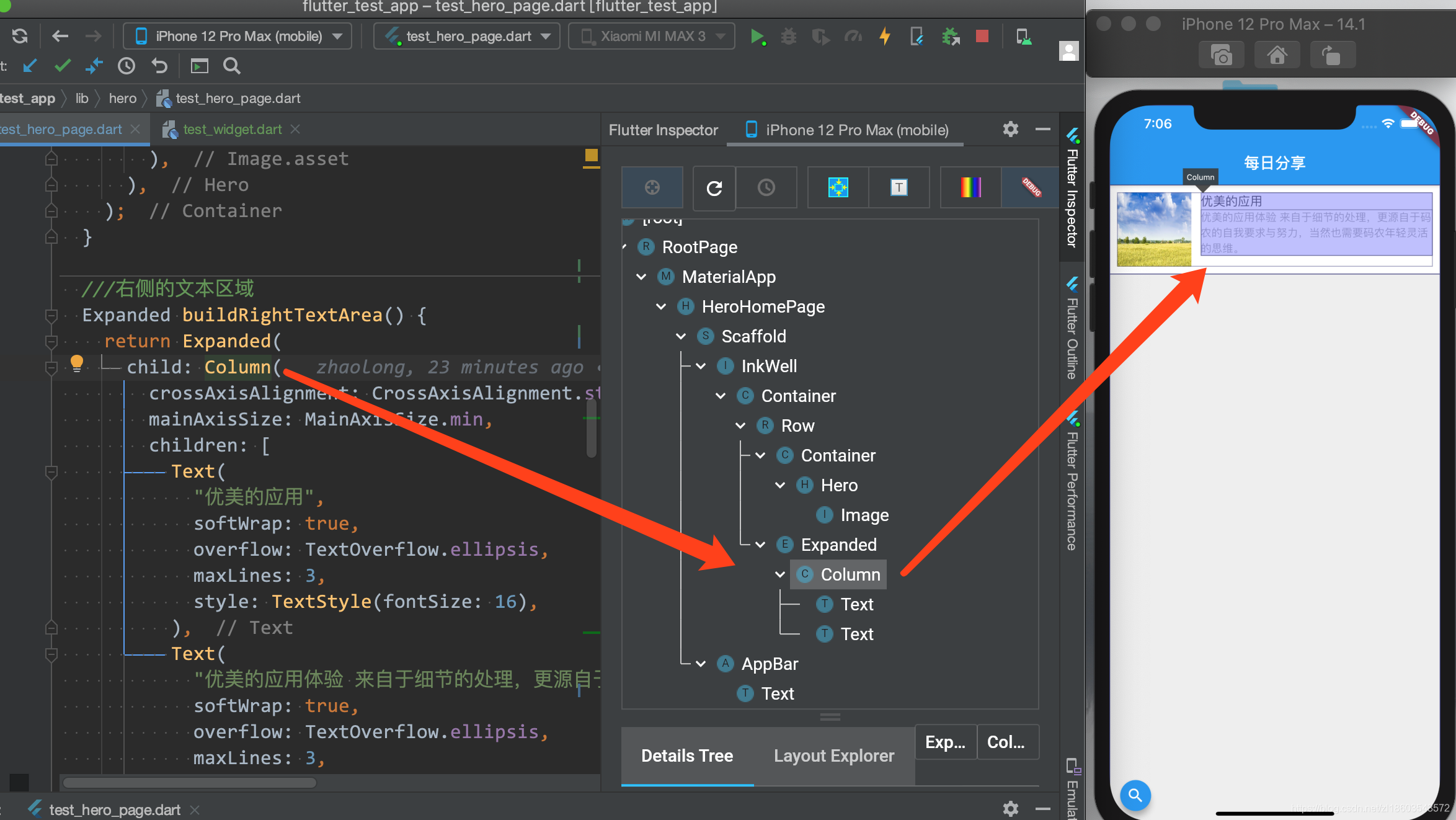The image size is (1456, 820).
Task: Click the hero breadcrumb folder
Action: pyautogui.click(x=122, y=99)
